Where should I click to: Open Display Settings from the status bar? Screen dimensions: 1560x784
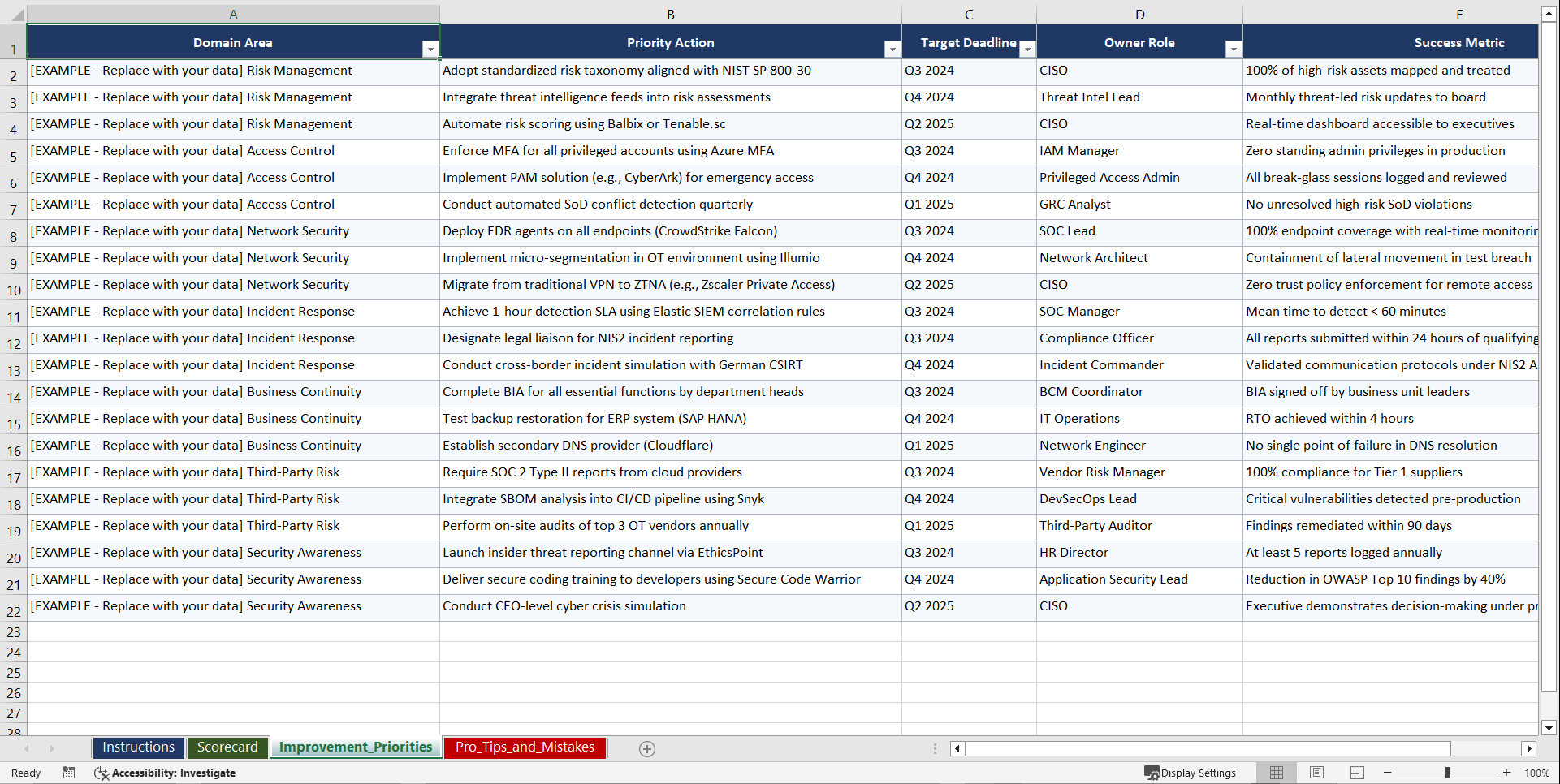click(1191, 773)
